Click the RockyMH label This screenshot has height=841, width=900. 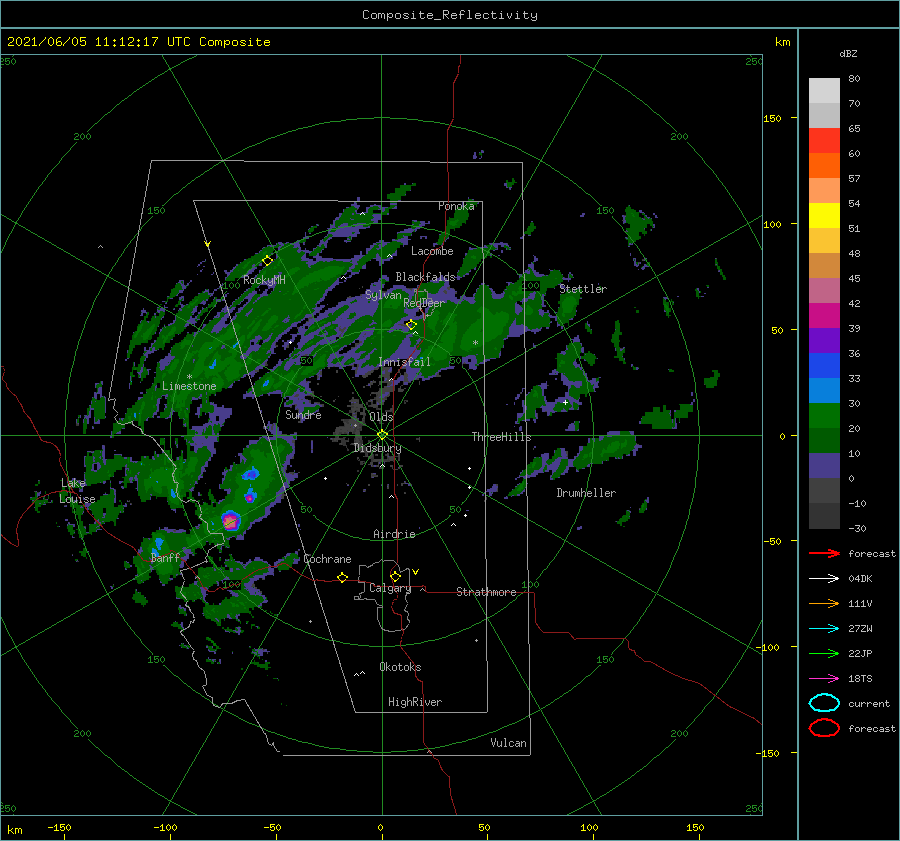point(264,280)
